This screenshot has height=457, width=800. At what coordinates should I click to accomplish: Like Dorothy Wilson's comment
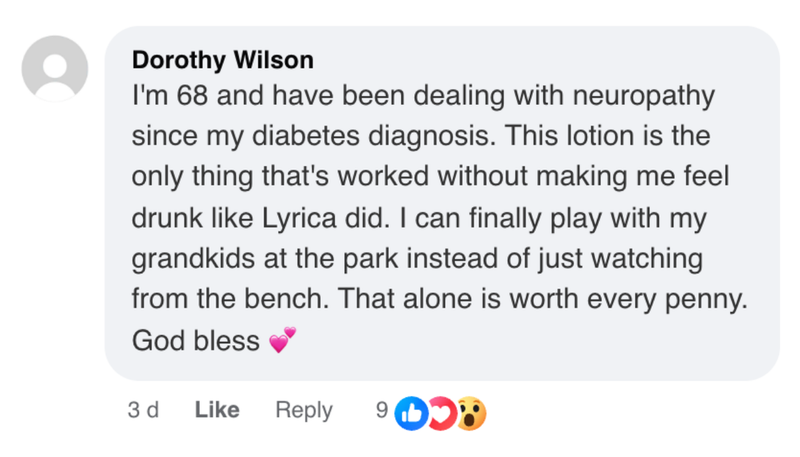[217, 410]
